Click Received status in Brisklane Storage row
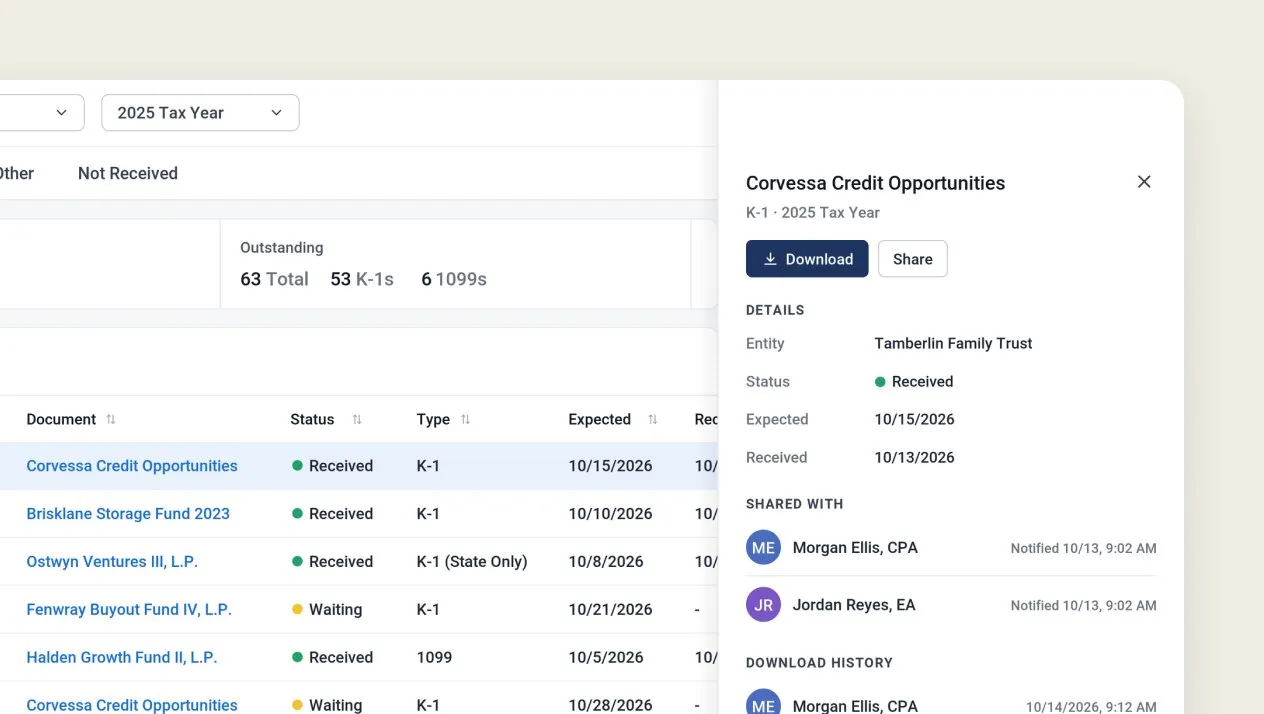This screenshot has height=714, width=1264. point(332,514)
